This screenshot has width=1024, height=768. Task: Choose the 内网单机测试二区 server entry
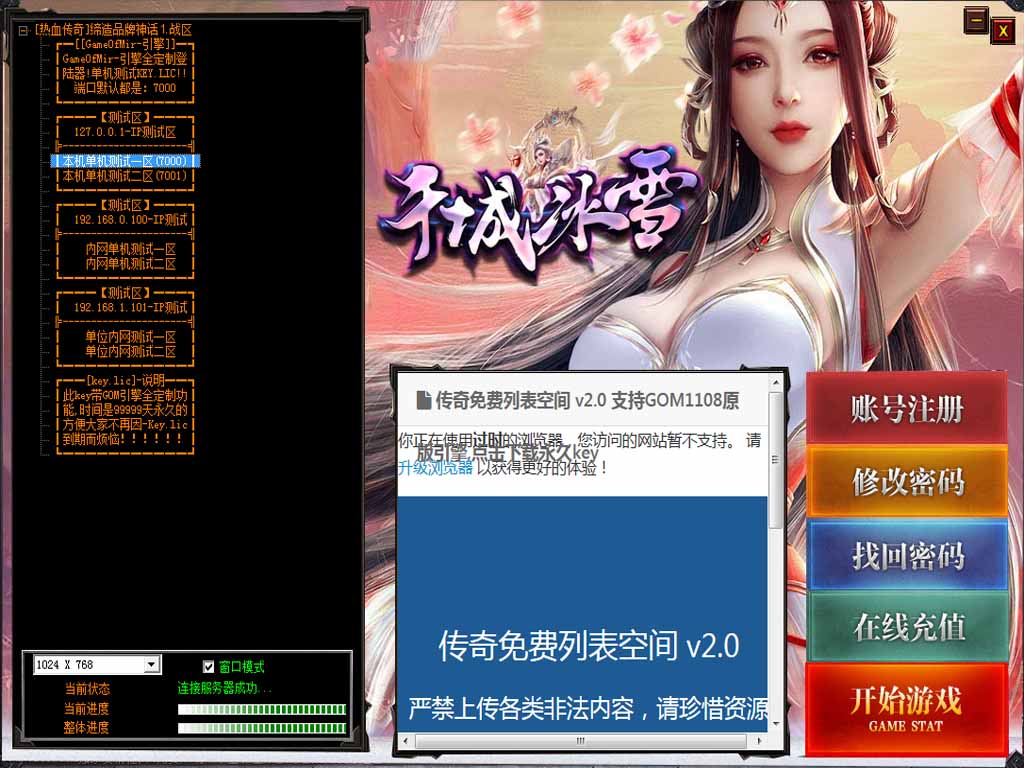[x=130, y=264]
